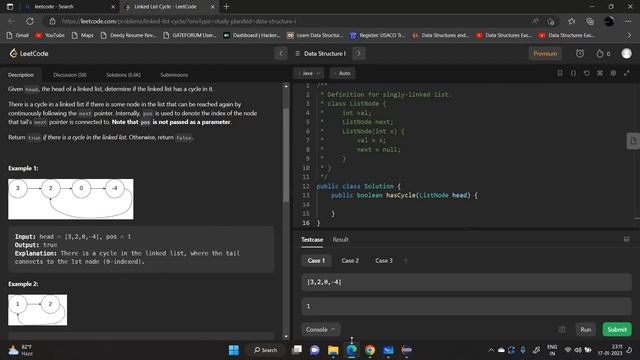Select Case 2 testcase

click(x=350, y=260)
